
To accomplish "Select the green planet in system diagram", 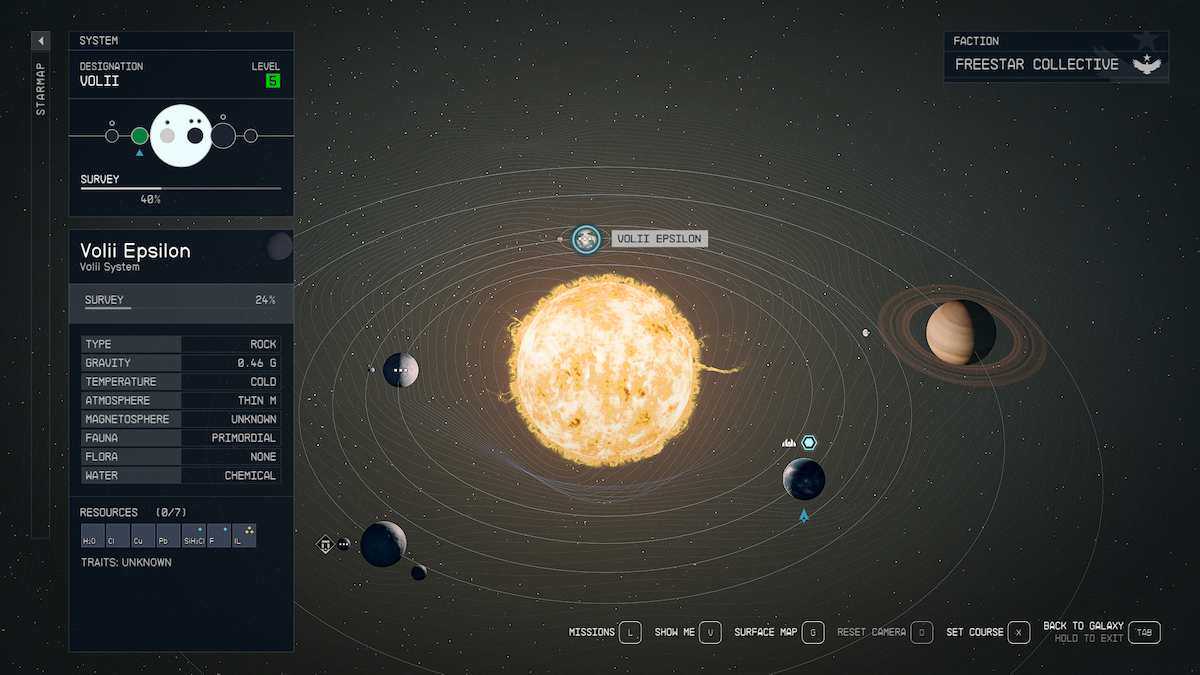I will pos(140,136).
